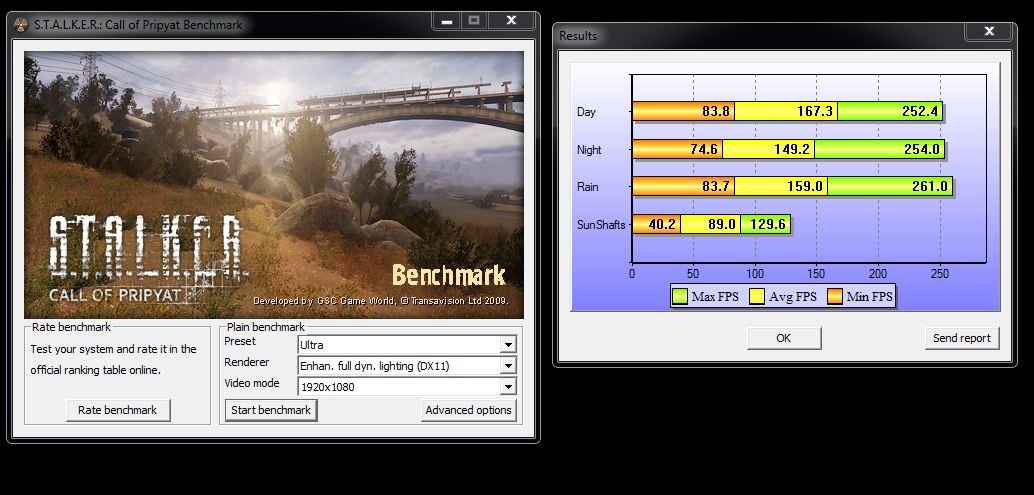Click the SunShafts average FPS value 89.0
1034x495 pixels.
[721, 225]
